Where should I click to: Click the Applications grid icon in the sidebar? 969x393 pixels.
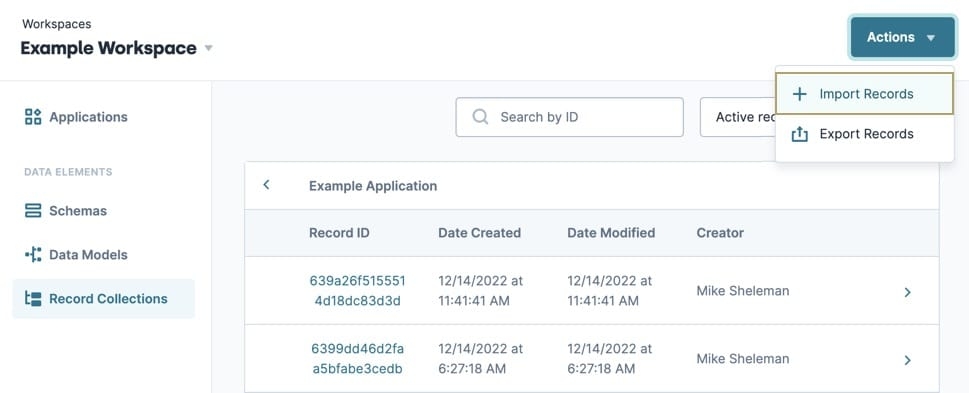point(33,117)
